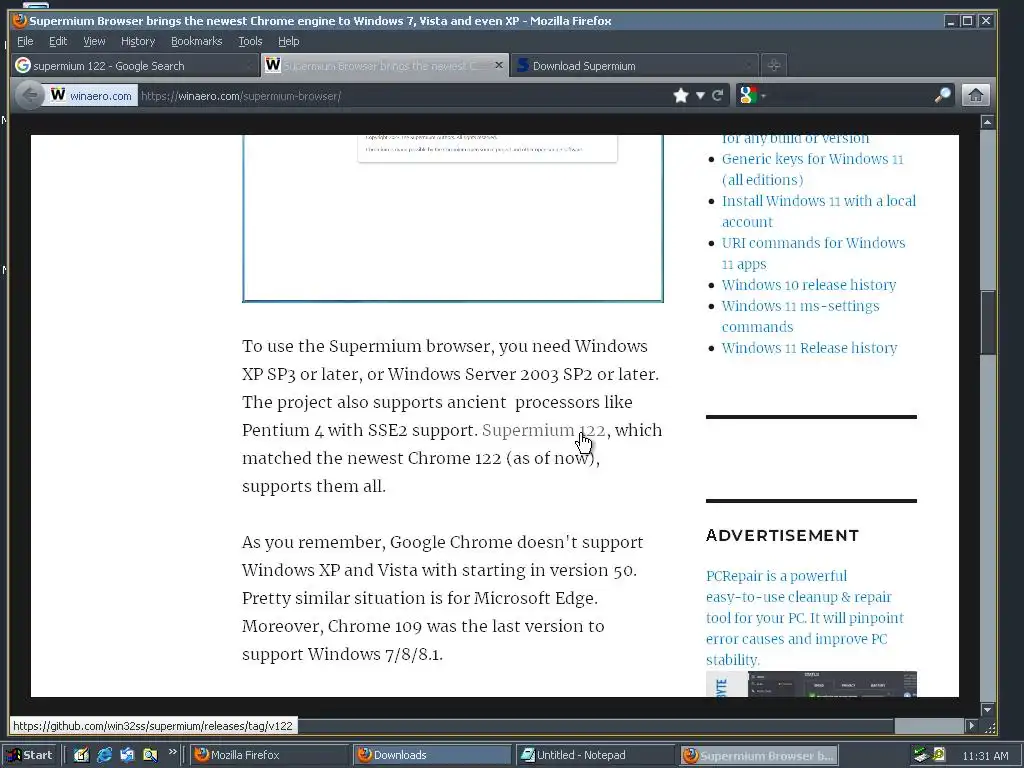Click the article screenshot image
The image size is (1024, 768).
(453, 218)
